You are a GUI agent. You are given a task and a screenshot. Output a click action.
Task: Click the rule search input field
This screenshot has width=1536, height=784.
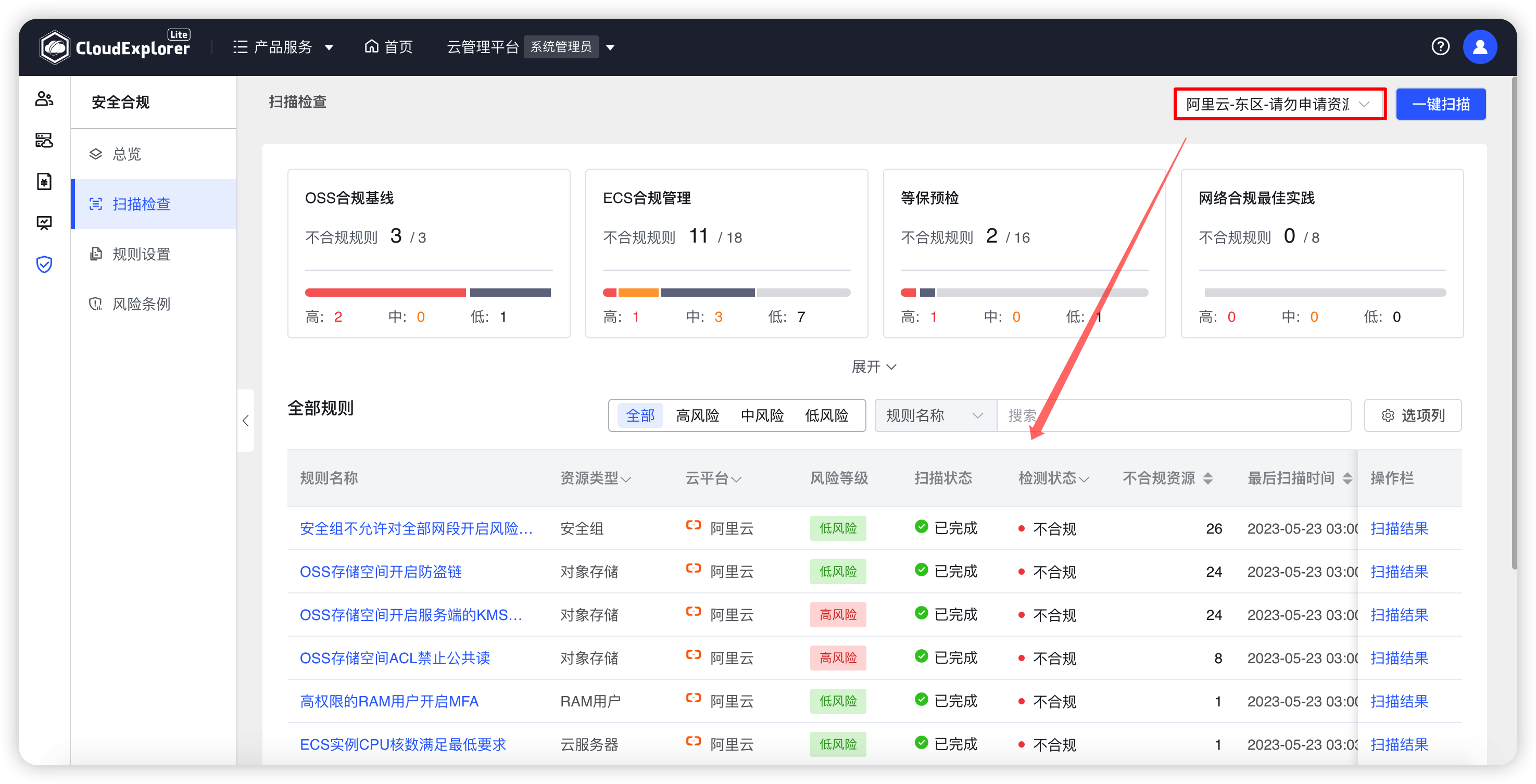1174,415
